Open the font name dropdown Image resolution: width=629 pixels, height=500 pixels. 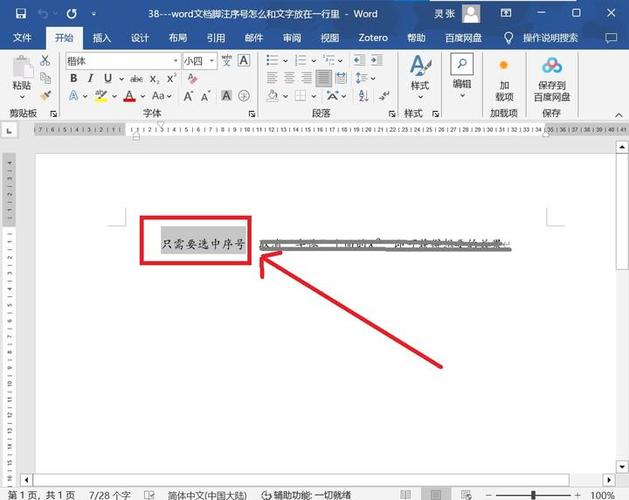(x=175, y=61)
